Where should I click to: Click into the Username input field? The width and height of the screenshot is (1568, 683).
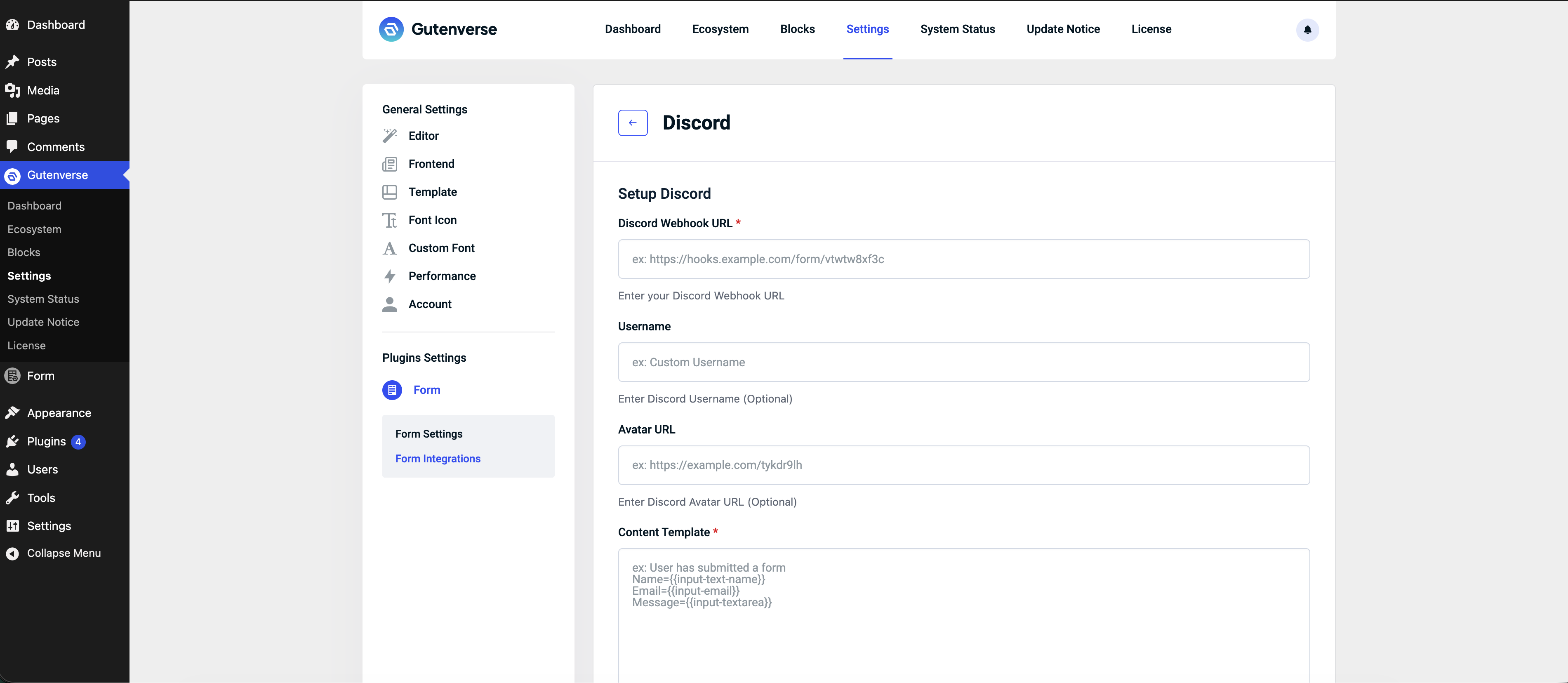(x=963, y=362)
